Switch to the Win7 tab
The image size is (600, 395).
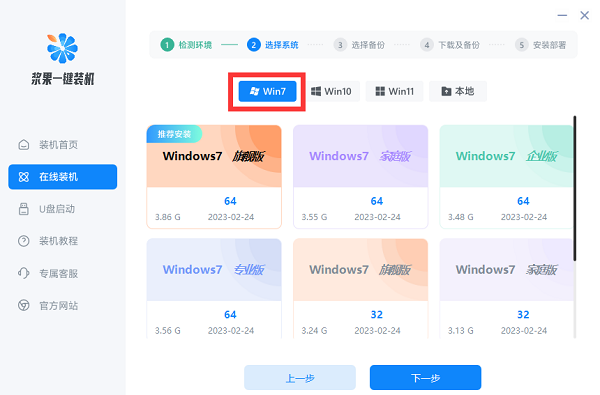[267, 91]
